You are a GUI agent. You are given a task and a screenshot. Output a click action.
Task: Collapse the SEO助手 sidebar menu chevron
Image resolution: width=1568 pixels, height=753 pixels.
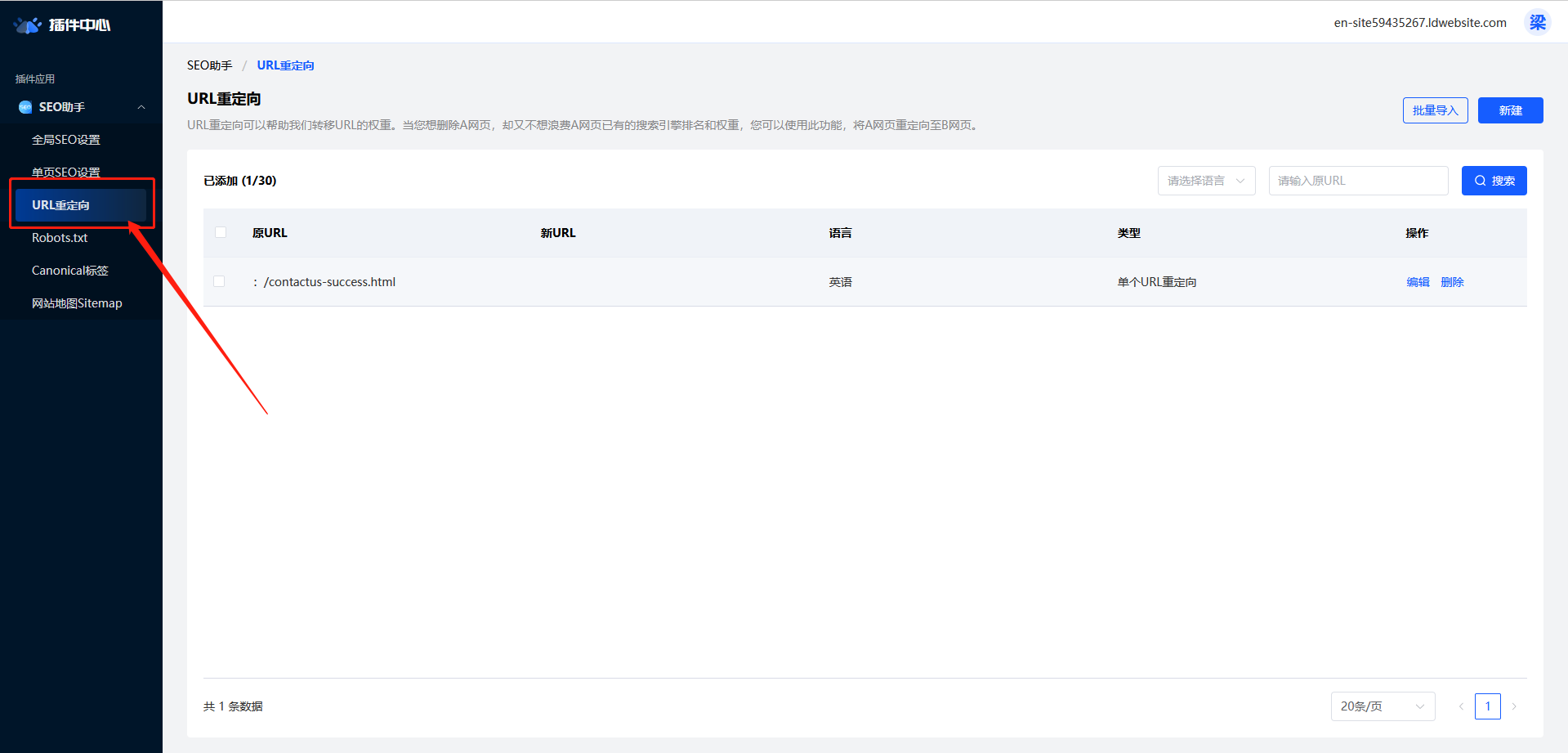pyautogui.click(x=141, y=107)
